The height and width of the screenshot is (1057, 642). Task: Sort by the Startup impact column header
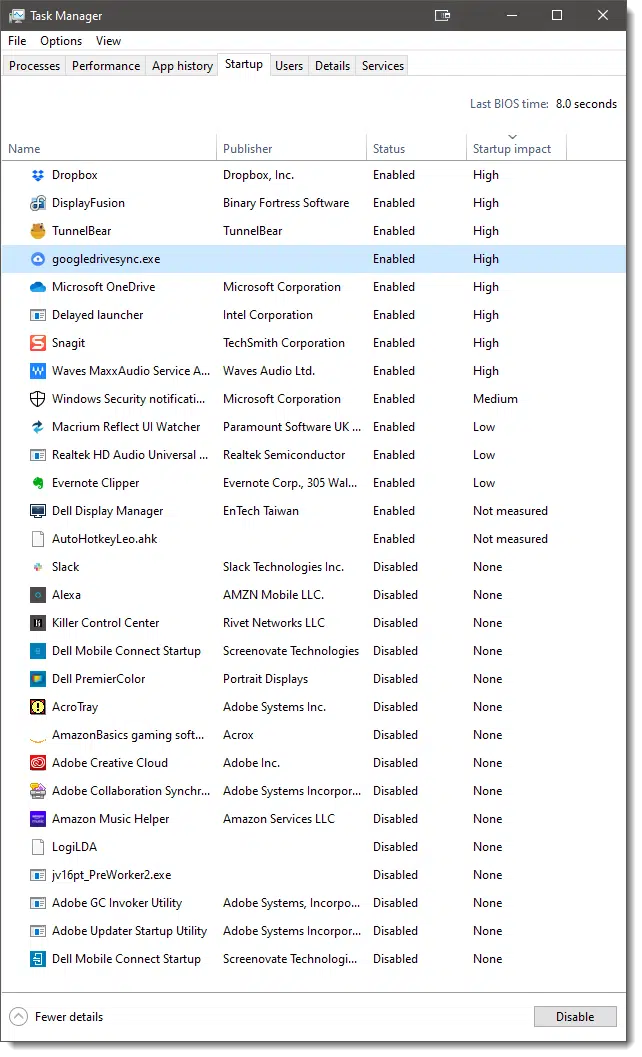click(x=517, y=148)
